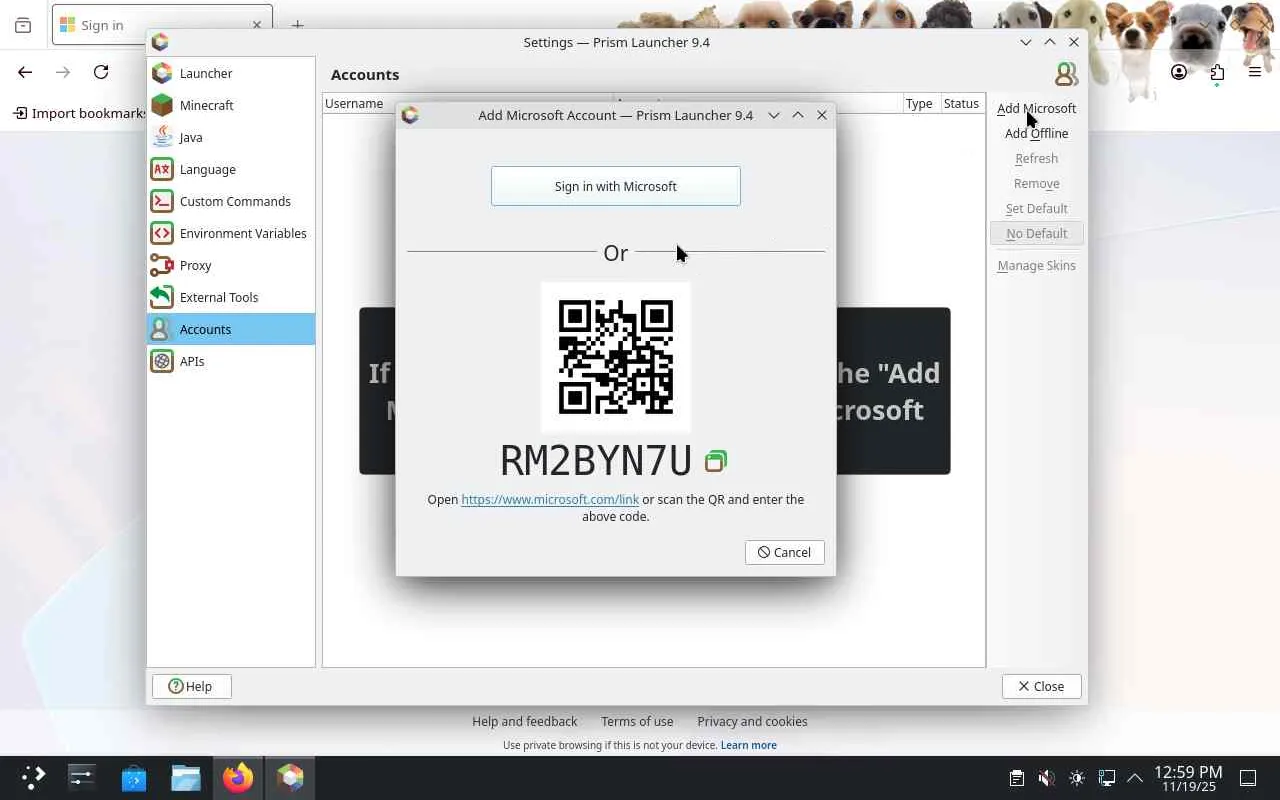Select the Proxy settings page

(231, 265)
